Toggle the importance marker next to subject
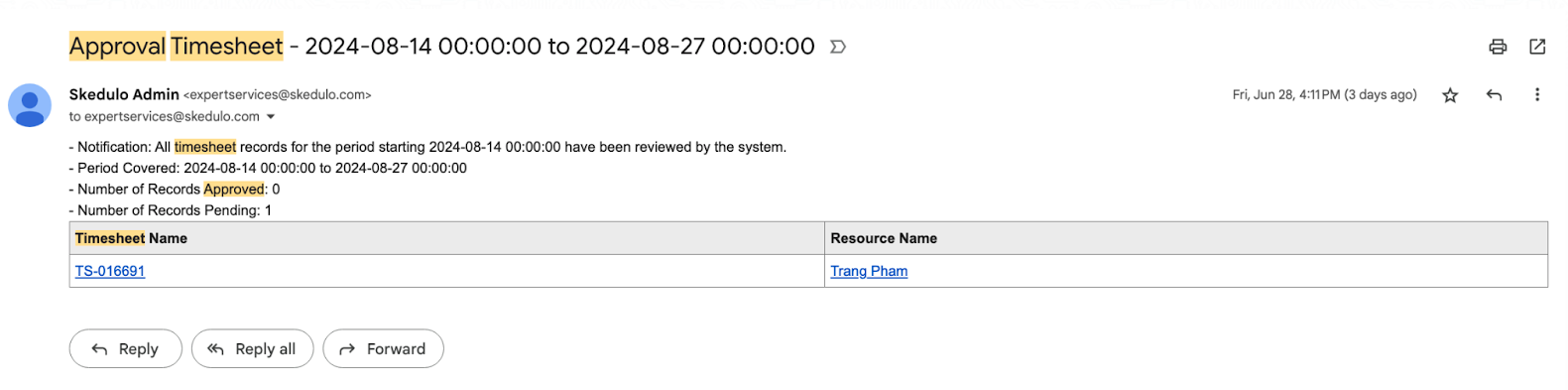 coord(838,47)
